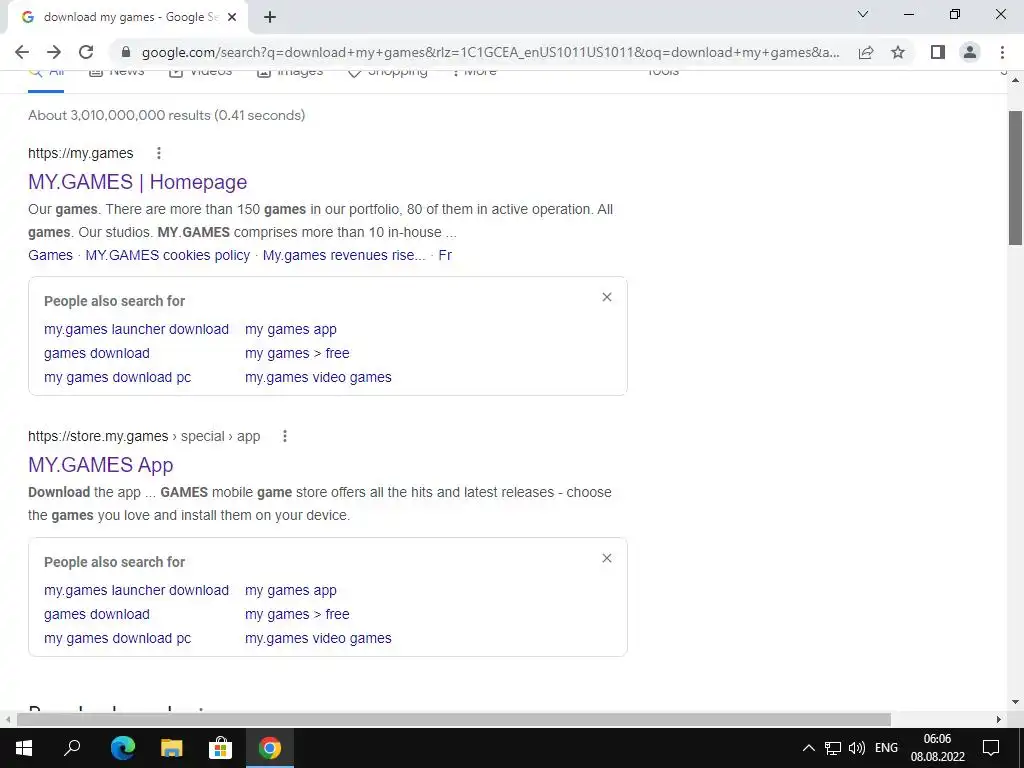Search 'games download' in first suggestion box
Viewport: 1024px width, 768px height.
97,353
